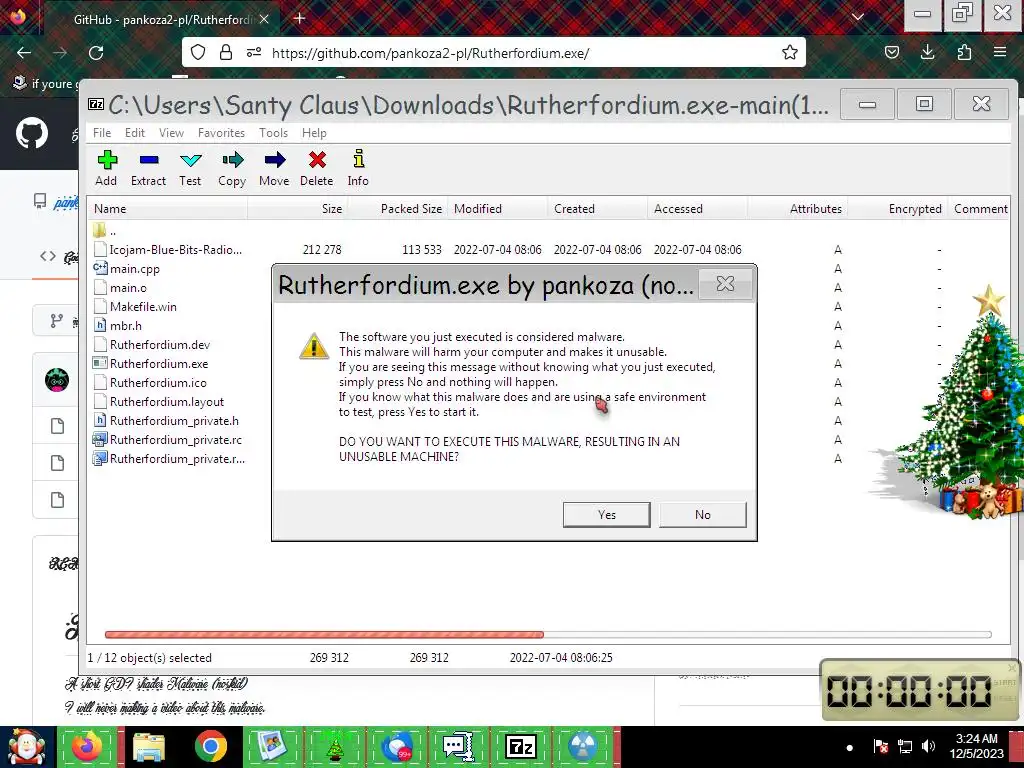
Task: Open the Edit menu in 7-Zip
Action: pos(135,133)
